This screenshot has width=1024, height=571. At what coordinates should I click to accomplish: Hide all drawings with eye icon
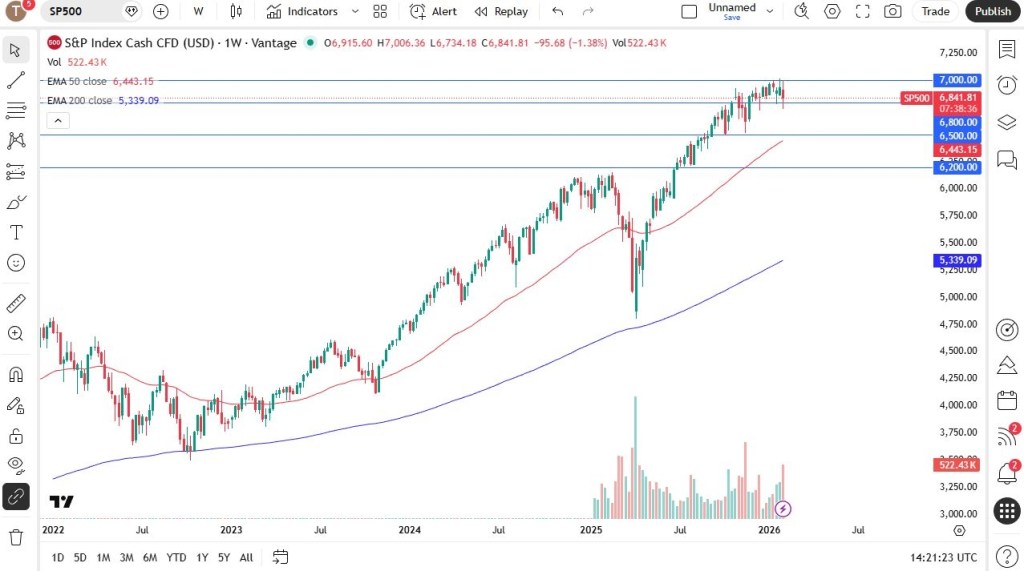click(16, 464)
